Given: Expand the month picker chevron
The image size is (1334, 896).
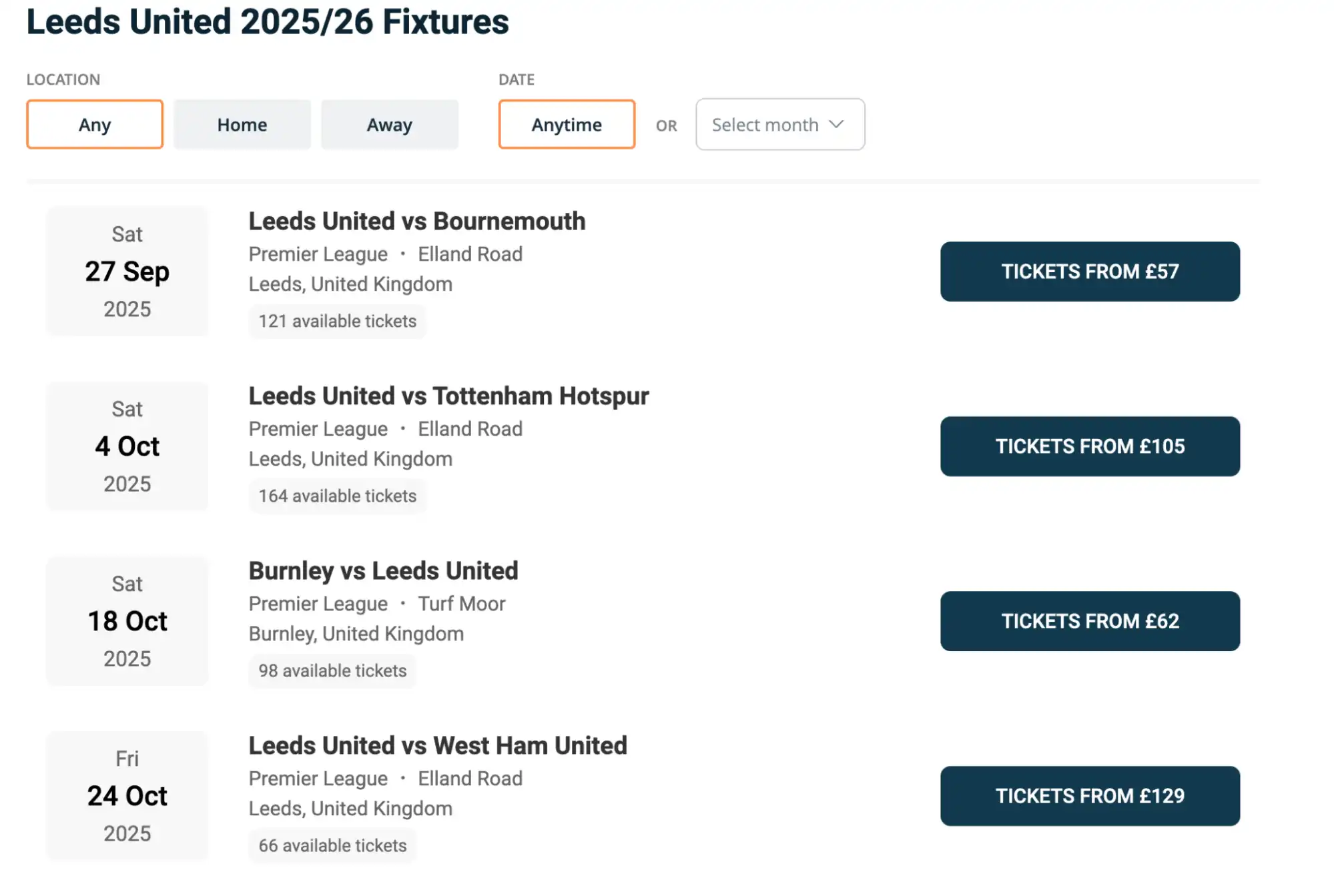Looking at the screenshot, I should point(836,124).
